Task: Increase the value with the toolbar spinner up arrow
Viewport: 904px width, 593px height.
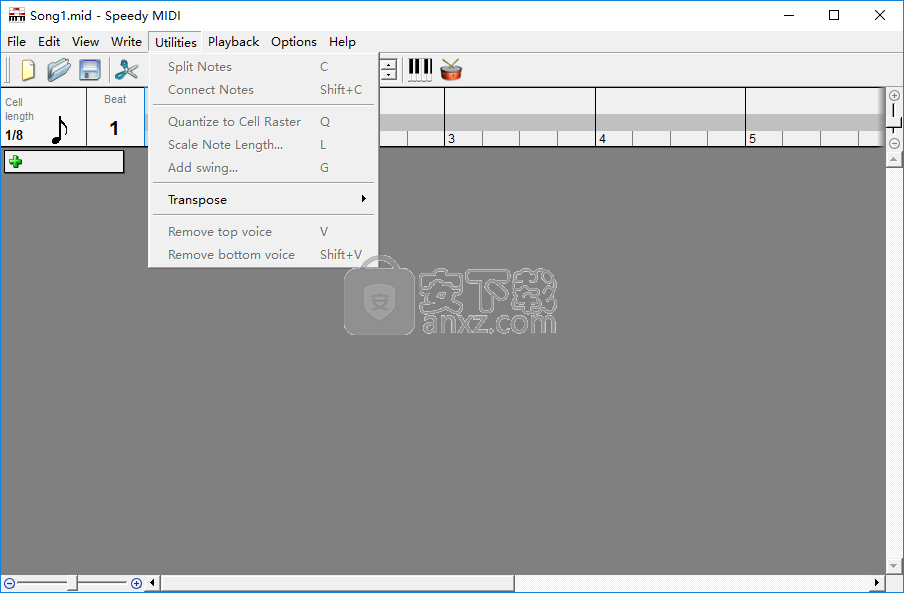Action: [389, 64]
